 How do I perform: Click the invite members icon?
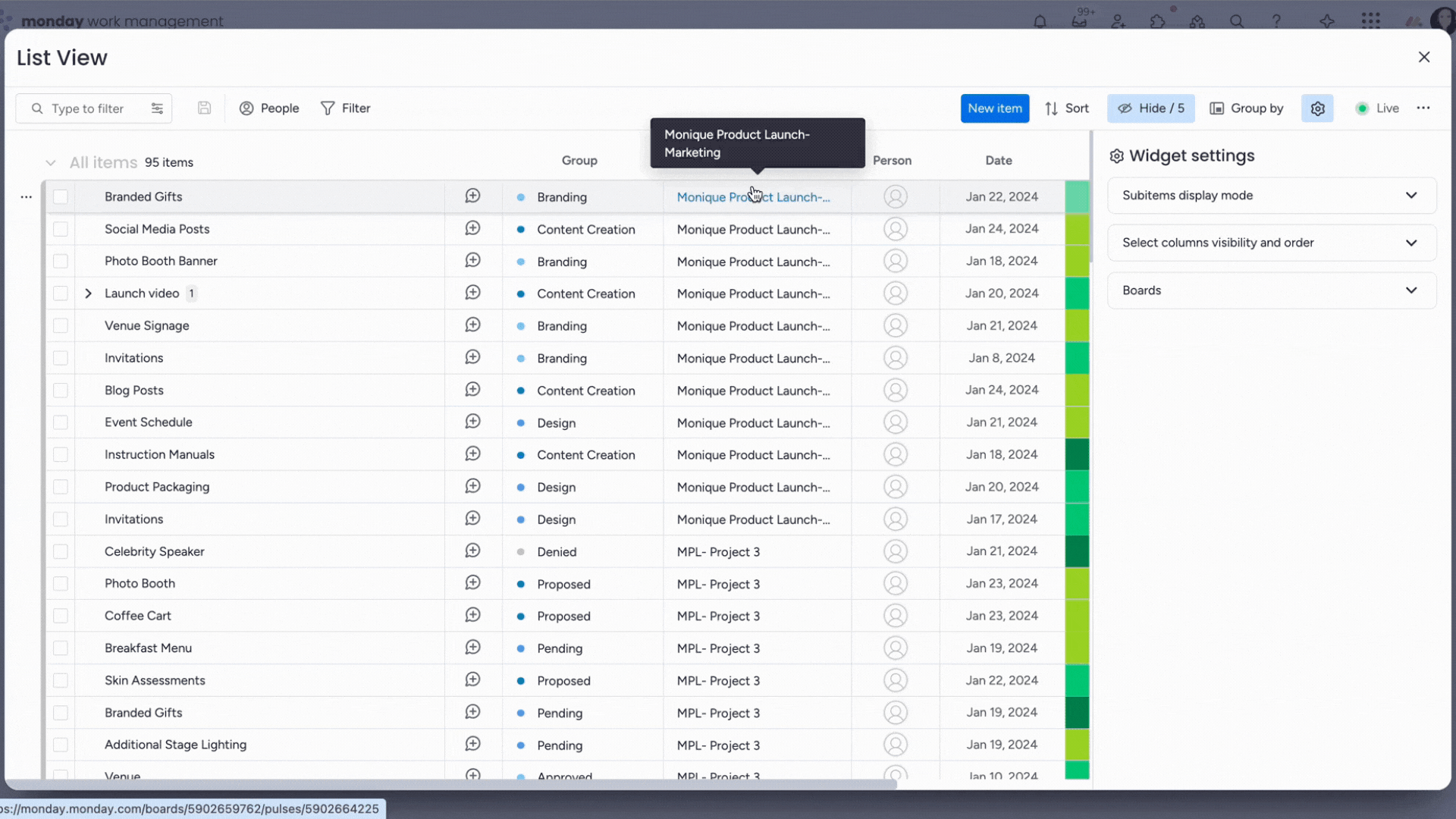1119,21
